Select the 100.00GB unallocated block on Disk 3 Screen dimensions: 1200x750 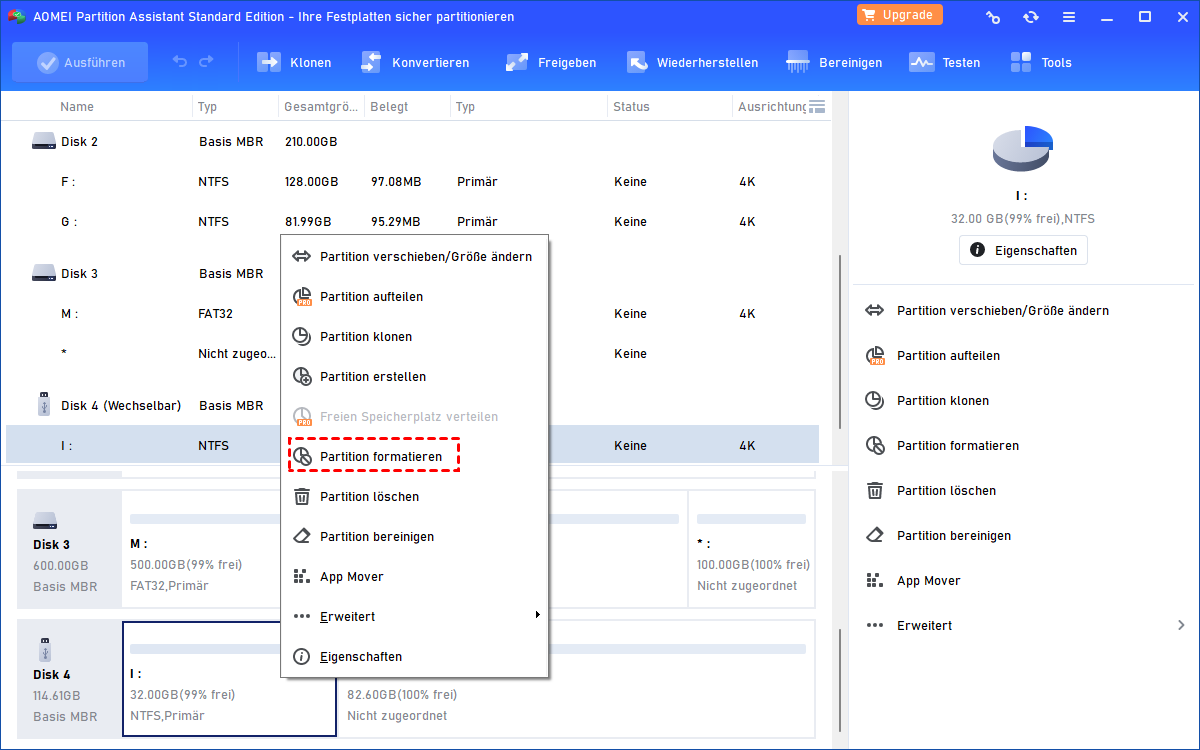(751, 548)
